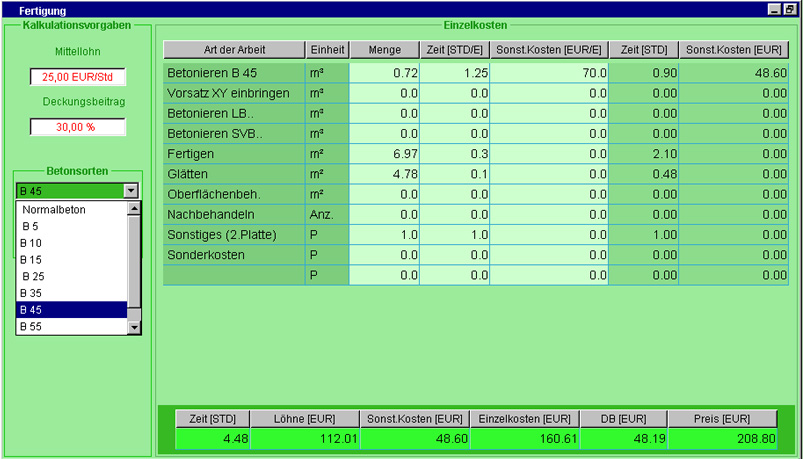
Task: Click the Art der Arbeit column header
Action: coord(234,50)
